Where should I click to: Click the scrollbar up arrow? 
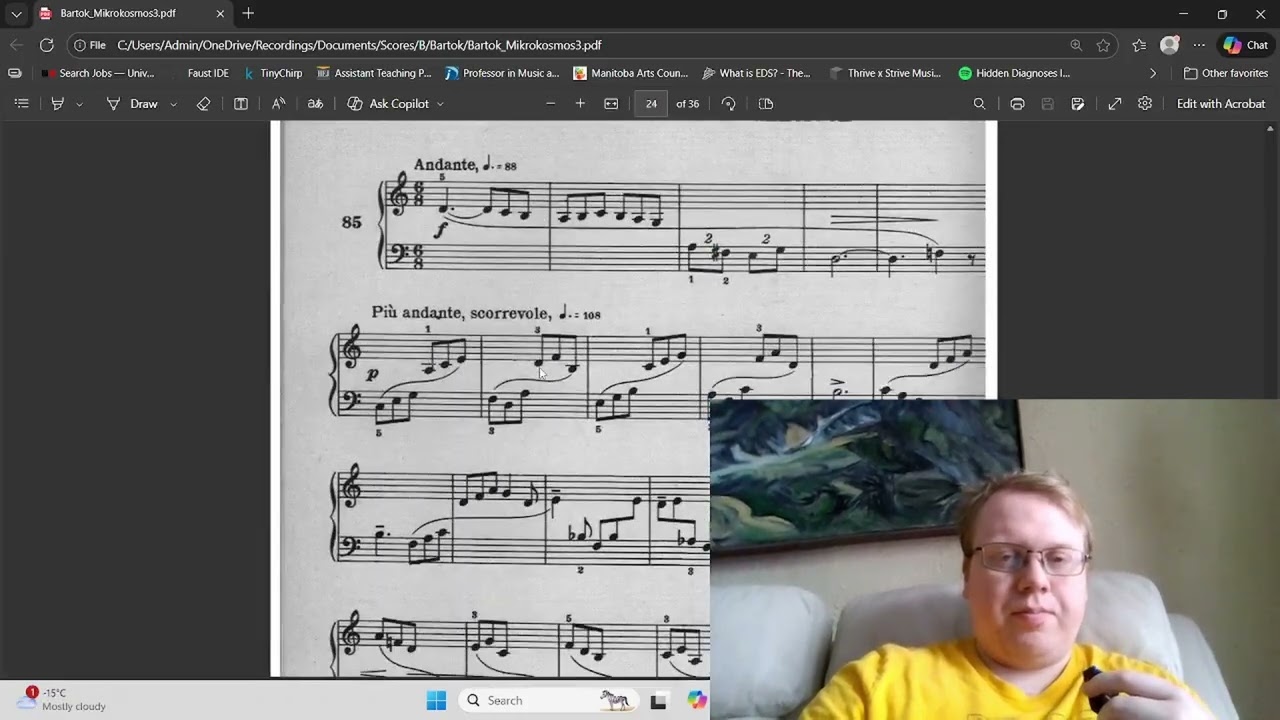(1271, 128)
